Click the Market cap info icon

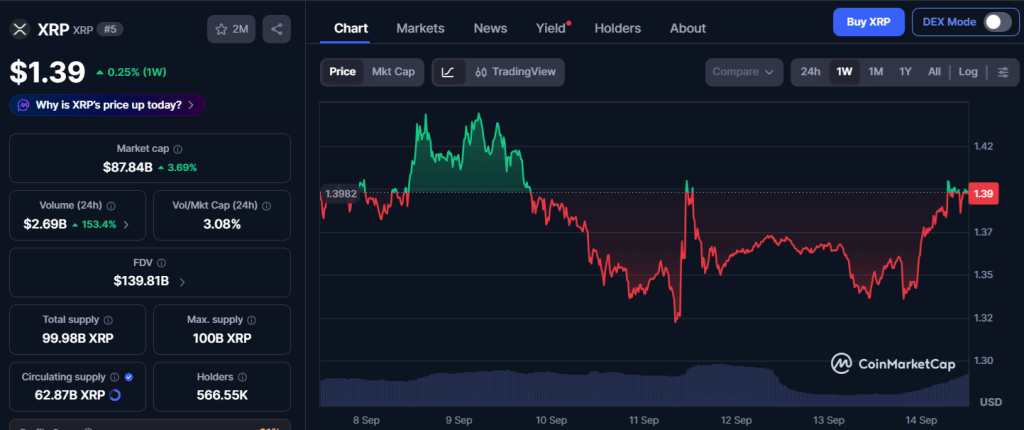tap(178, 149)
